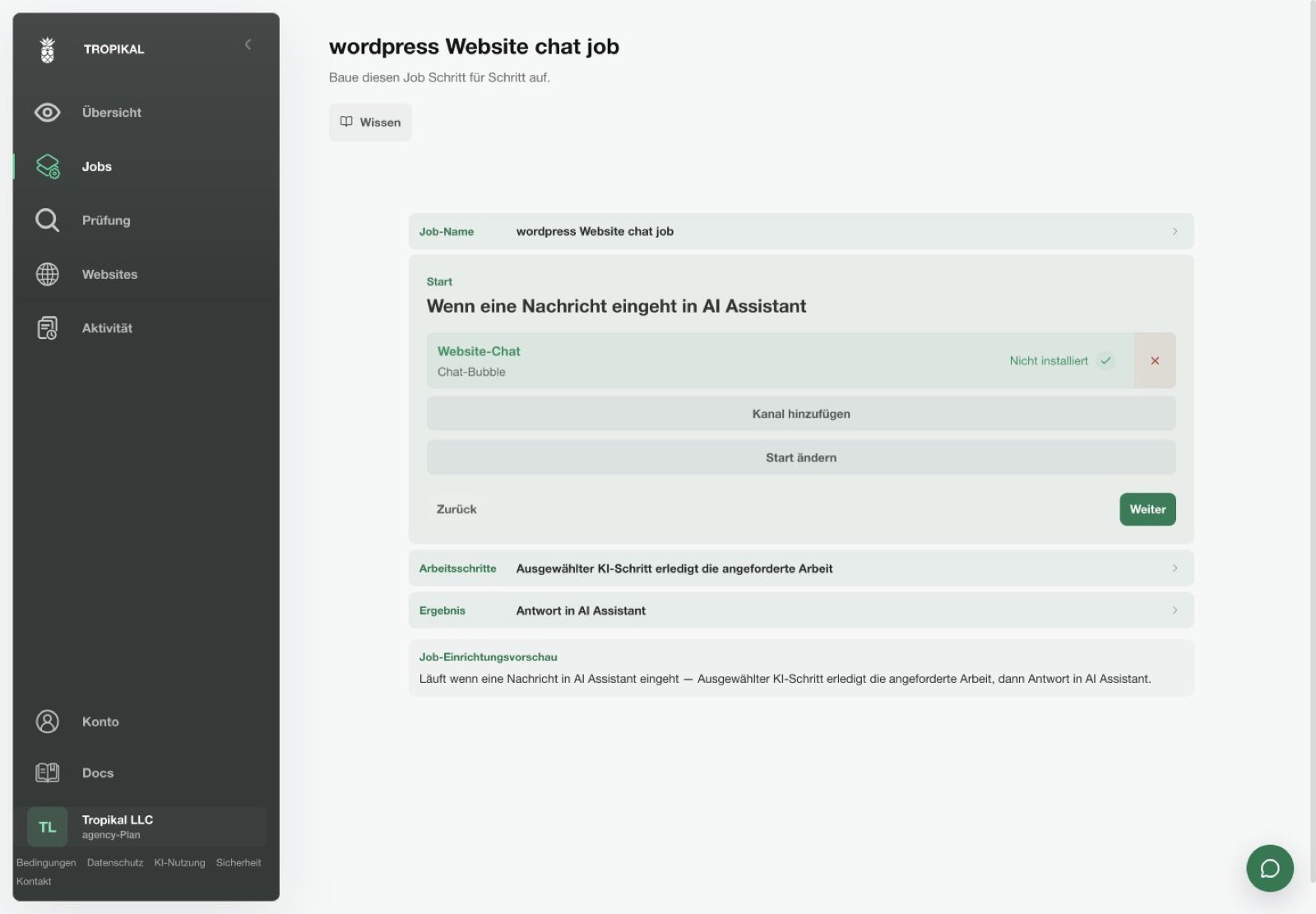Expand the Arbeitsschritte row

pyautogui.click(x=801, y=568)
